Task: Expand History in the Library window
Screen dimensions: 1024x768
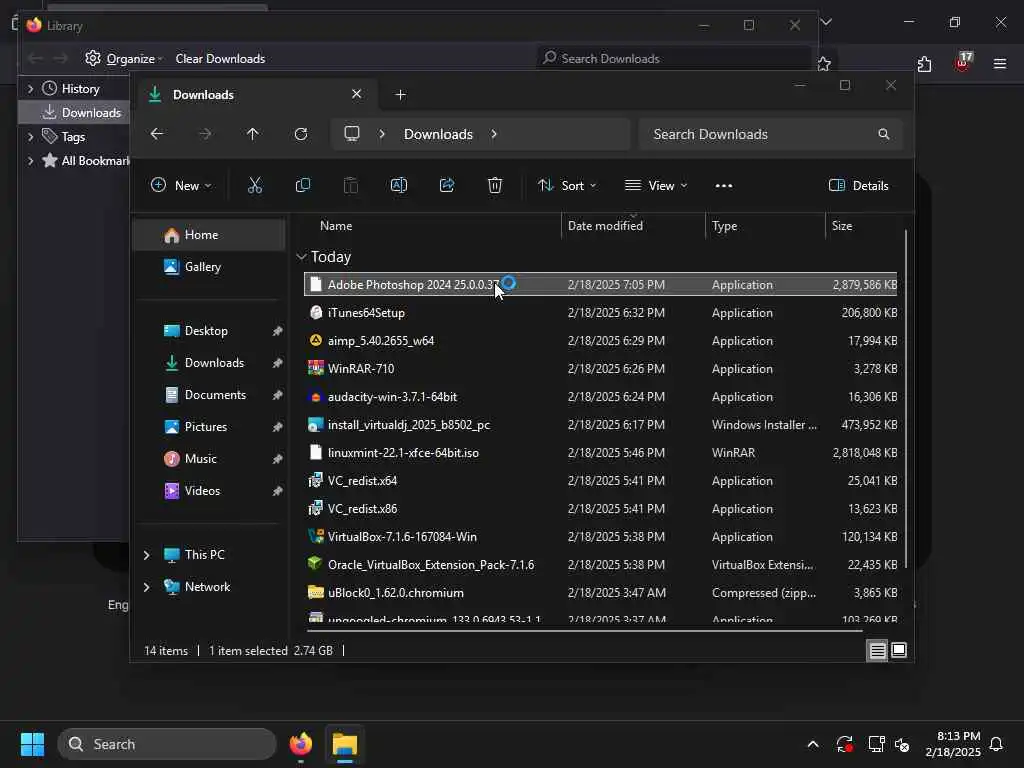Action: pyautogui.click(x=30, y=89)
